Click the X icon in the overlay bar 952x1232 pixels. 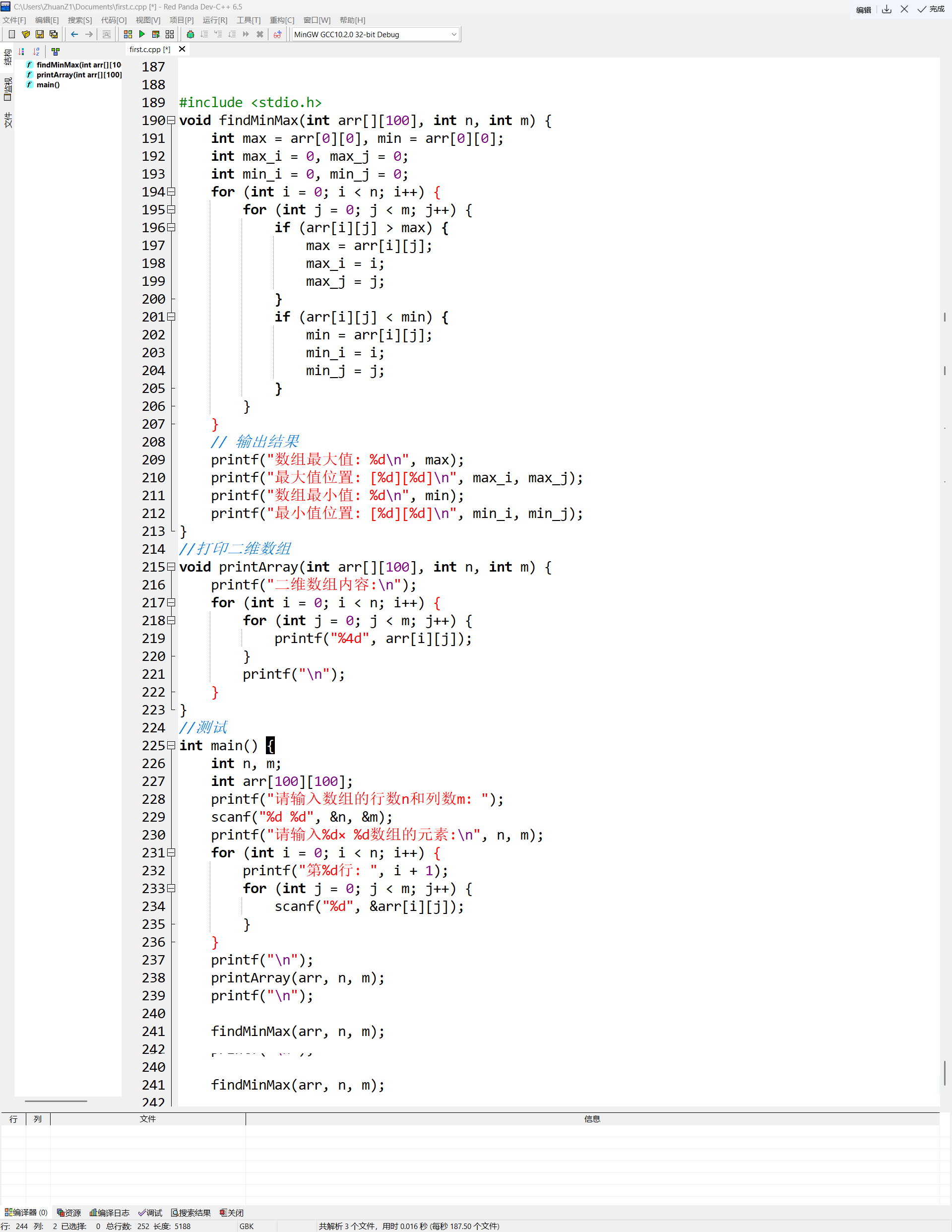coord(905,9)
